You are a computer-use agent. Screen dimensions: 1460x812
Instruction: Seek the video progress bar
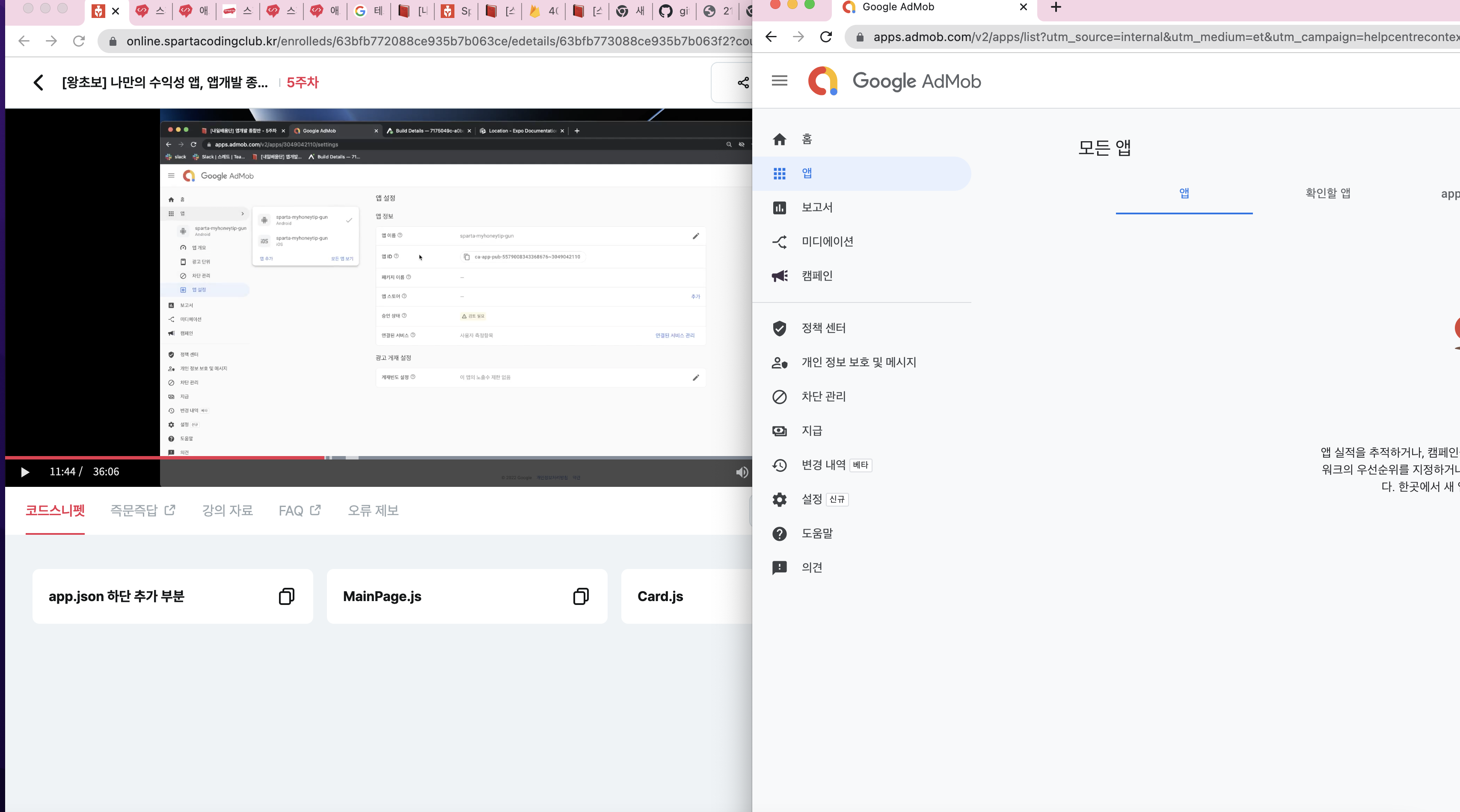pyautogui.click(x=379, y=457)
